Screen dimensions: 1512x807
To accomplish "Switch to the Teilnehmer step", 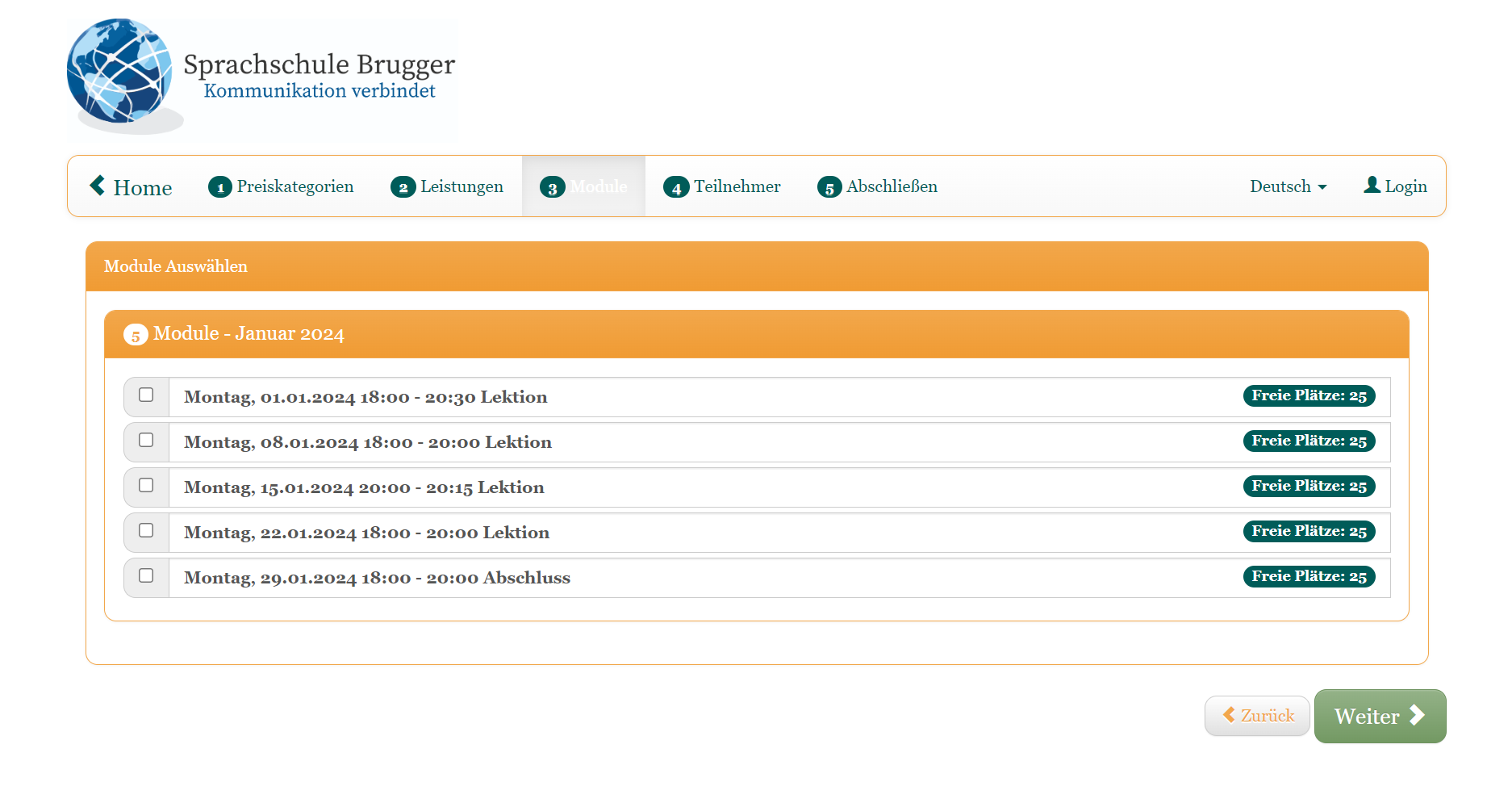I will [736, 186].
